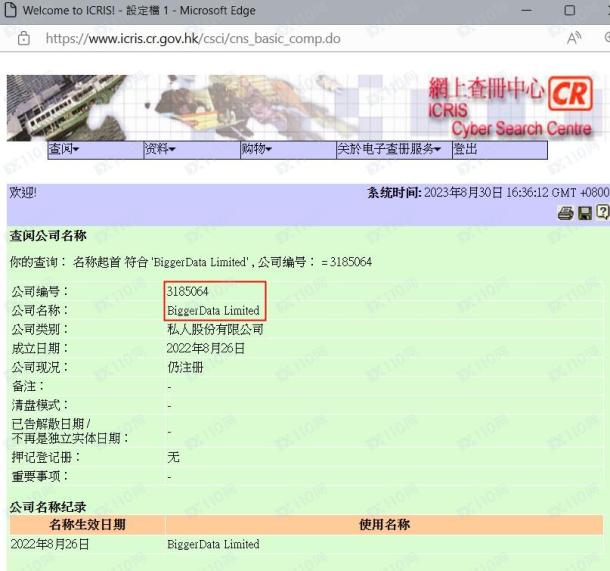Screen dimensions: 610x571
Task: Click the 重要事项 label
Action: pyautogui.click(x=40, y=476)
